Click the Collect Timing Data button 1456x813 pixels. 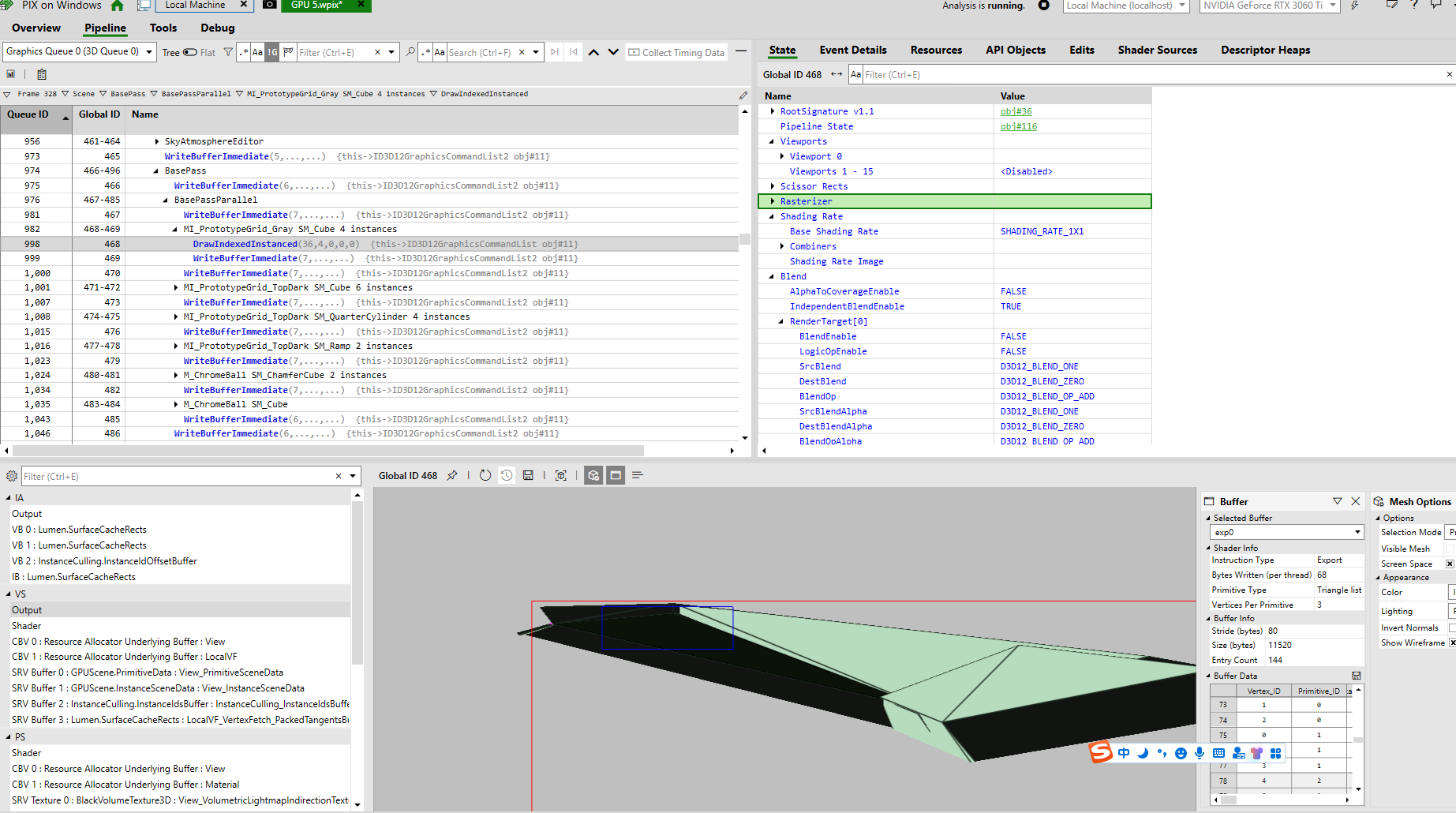click(676, 53)
